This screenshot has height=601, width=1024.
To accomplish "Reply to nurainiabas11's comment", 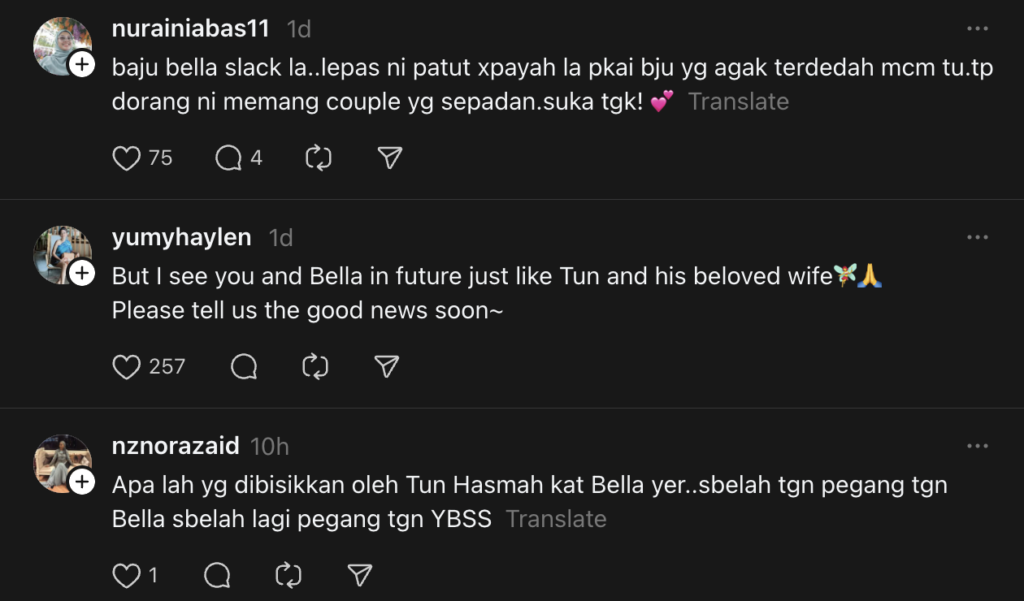I will pos(229,158).
